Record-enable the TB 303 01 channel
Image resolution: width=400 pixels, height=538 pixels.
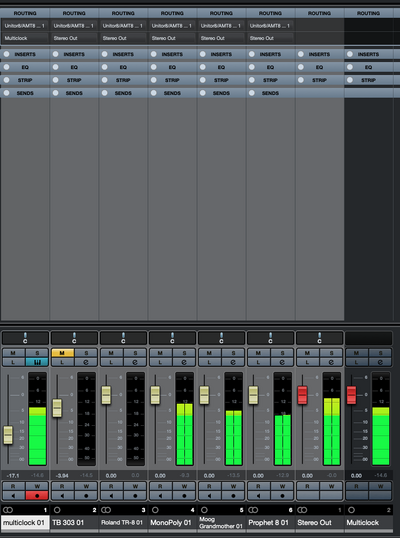click(x=86, y=495)
